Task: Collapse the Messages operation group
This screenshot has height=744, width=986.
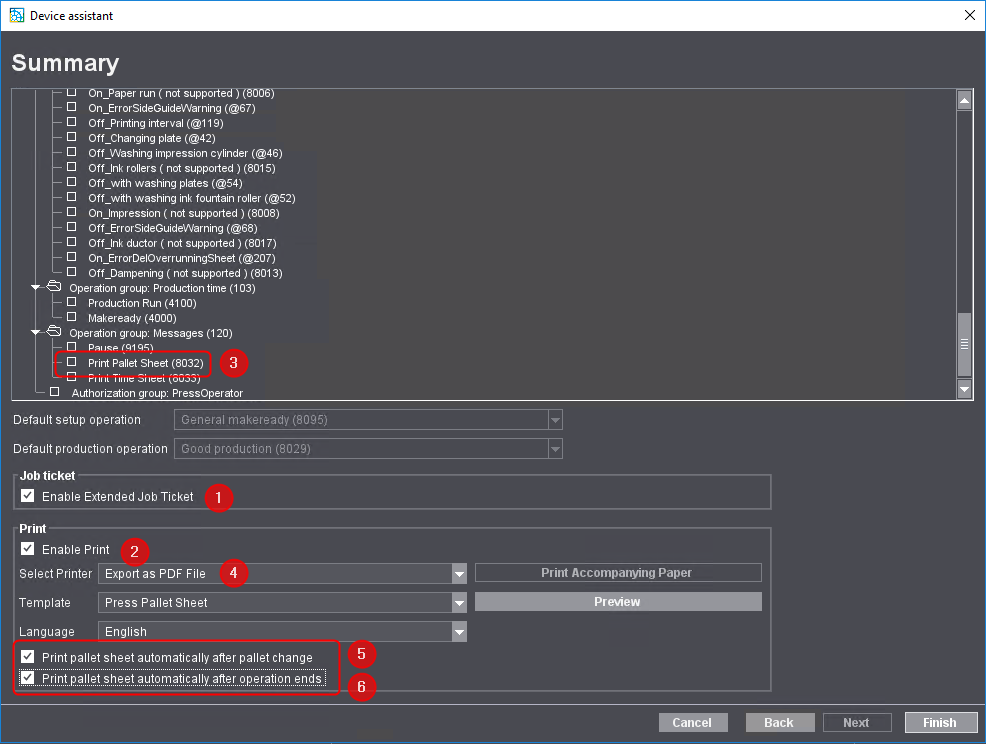Action: coord(35,333)
